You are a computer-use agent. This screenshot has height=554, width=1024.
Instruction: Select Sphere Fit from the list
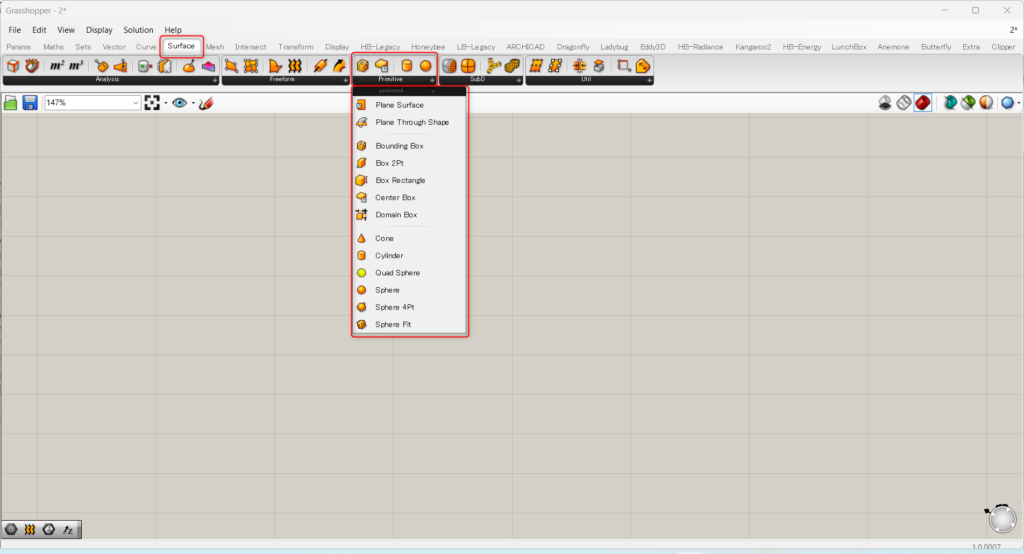(x=393, y=325)
